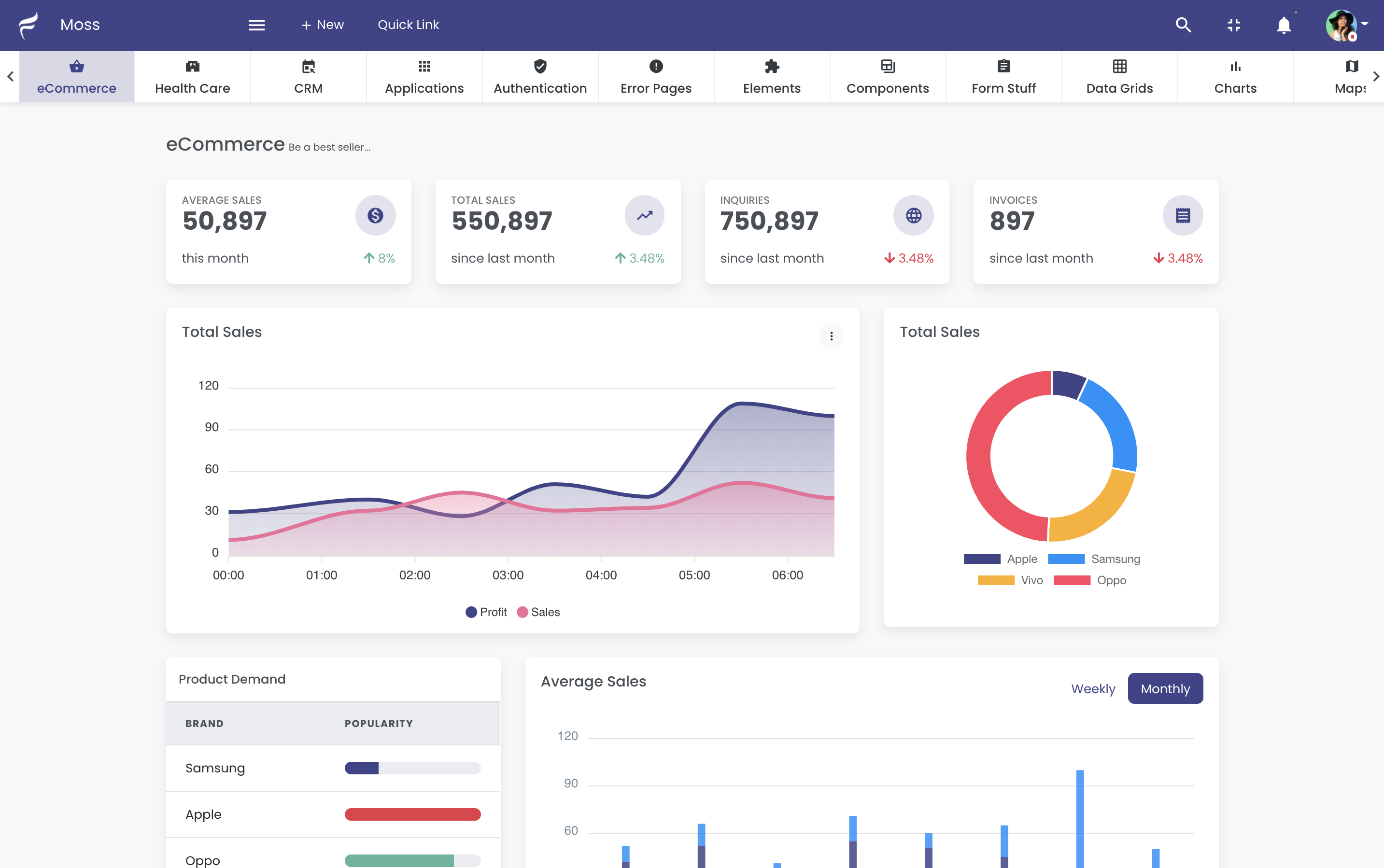1384x868 pixels.
Task: Open the CRM tab
Action: [x=309, y=77]
